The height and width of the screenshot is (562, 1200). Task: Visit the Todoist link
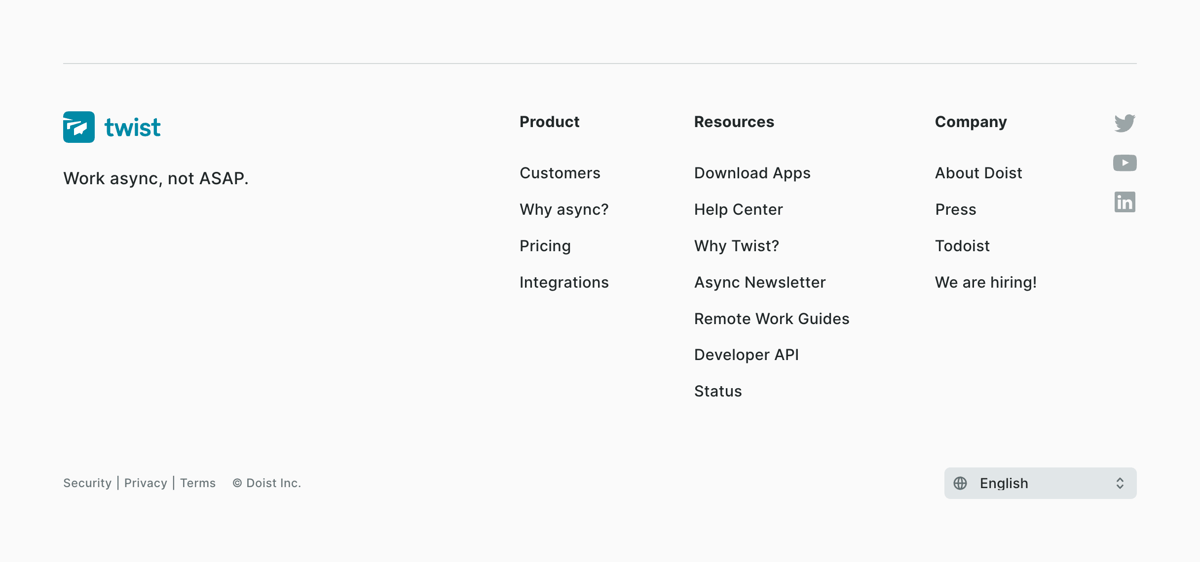[x=962, y=246]
